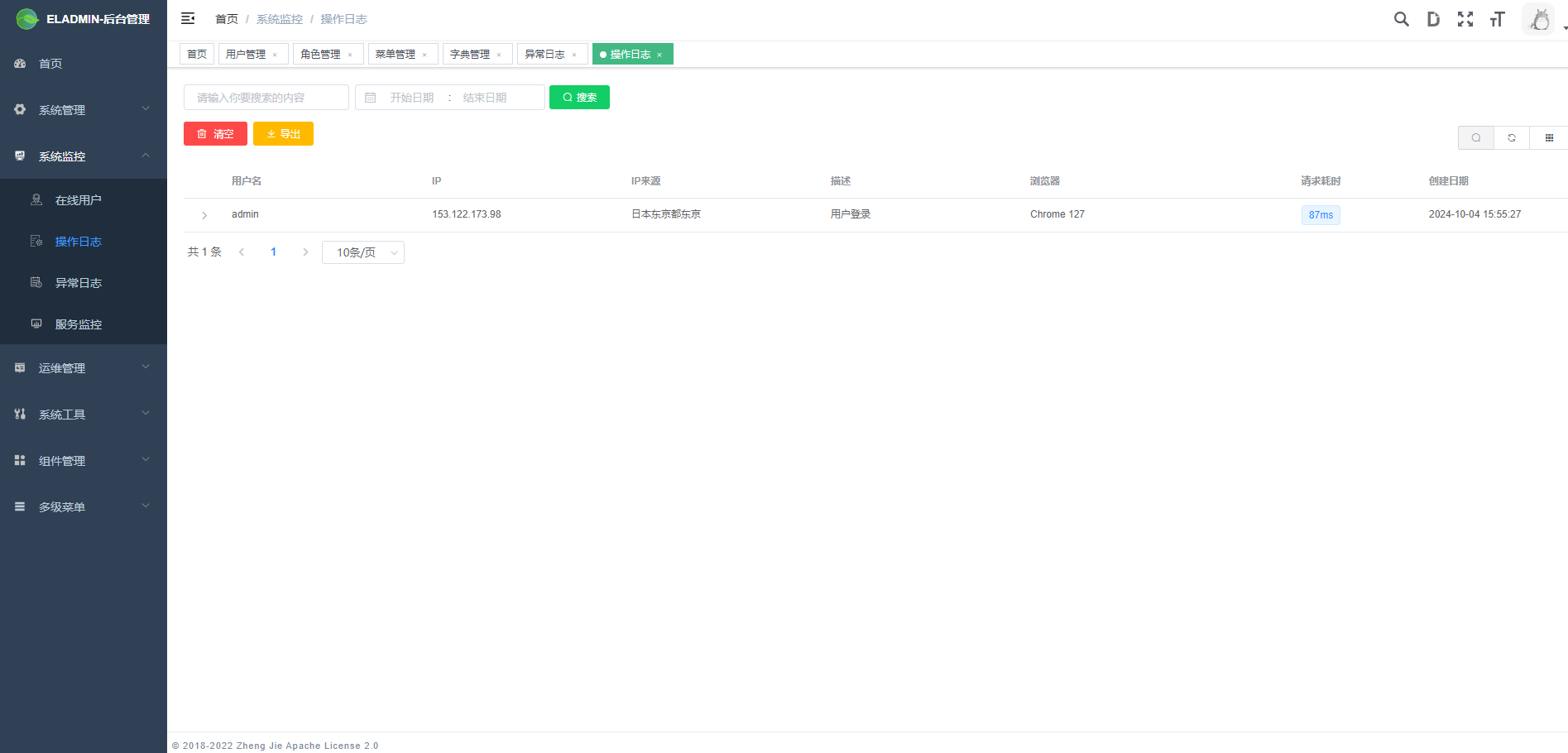The width and height of the screenshot is (1568, 753).
Task: Open global search magnifier icon
Action: tap(1401, 19)
